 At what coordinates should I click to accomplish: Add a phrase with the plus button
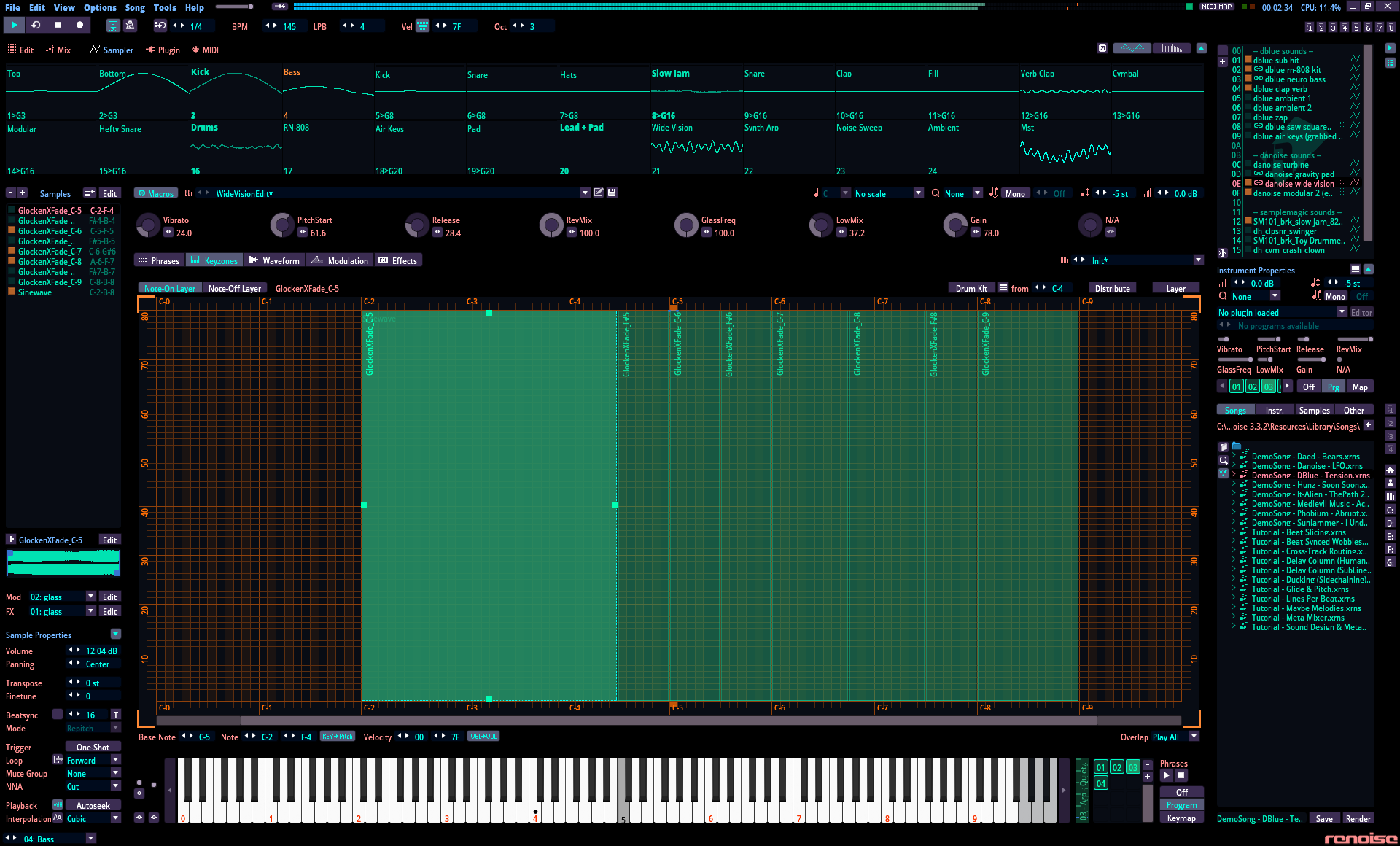(1147, 776)
